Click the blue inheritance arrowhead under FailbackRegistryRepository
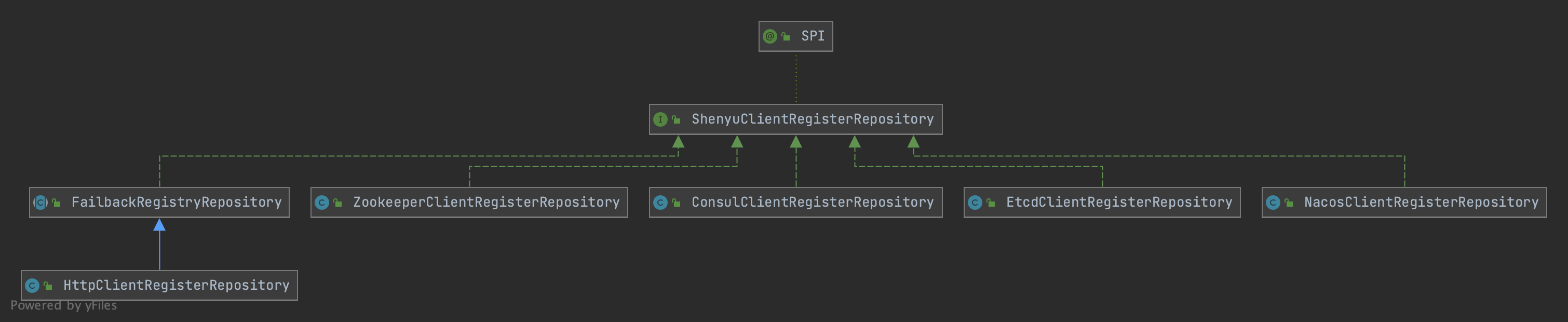 pos(159,225)
